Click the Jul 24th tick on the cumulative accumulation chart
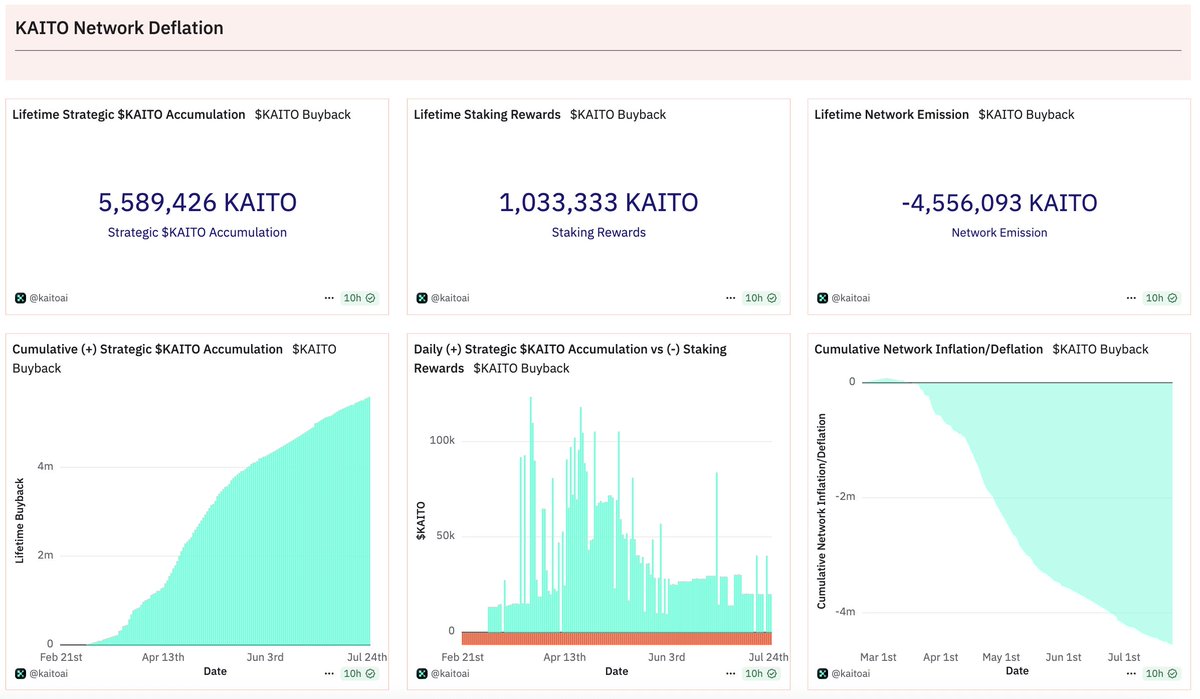Viewport: 1200px width, 699px height. tap(369, 657)
